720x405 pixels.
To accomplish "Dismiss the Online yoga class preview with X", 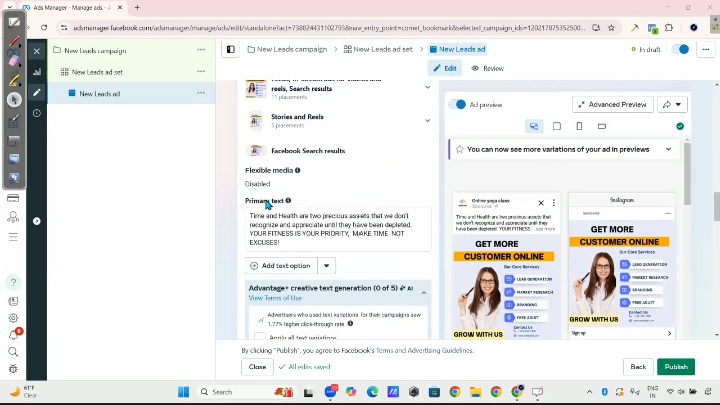I will point(541,202).
